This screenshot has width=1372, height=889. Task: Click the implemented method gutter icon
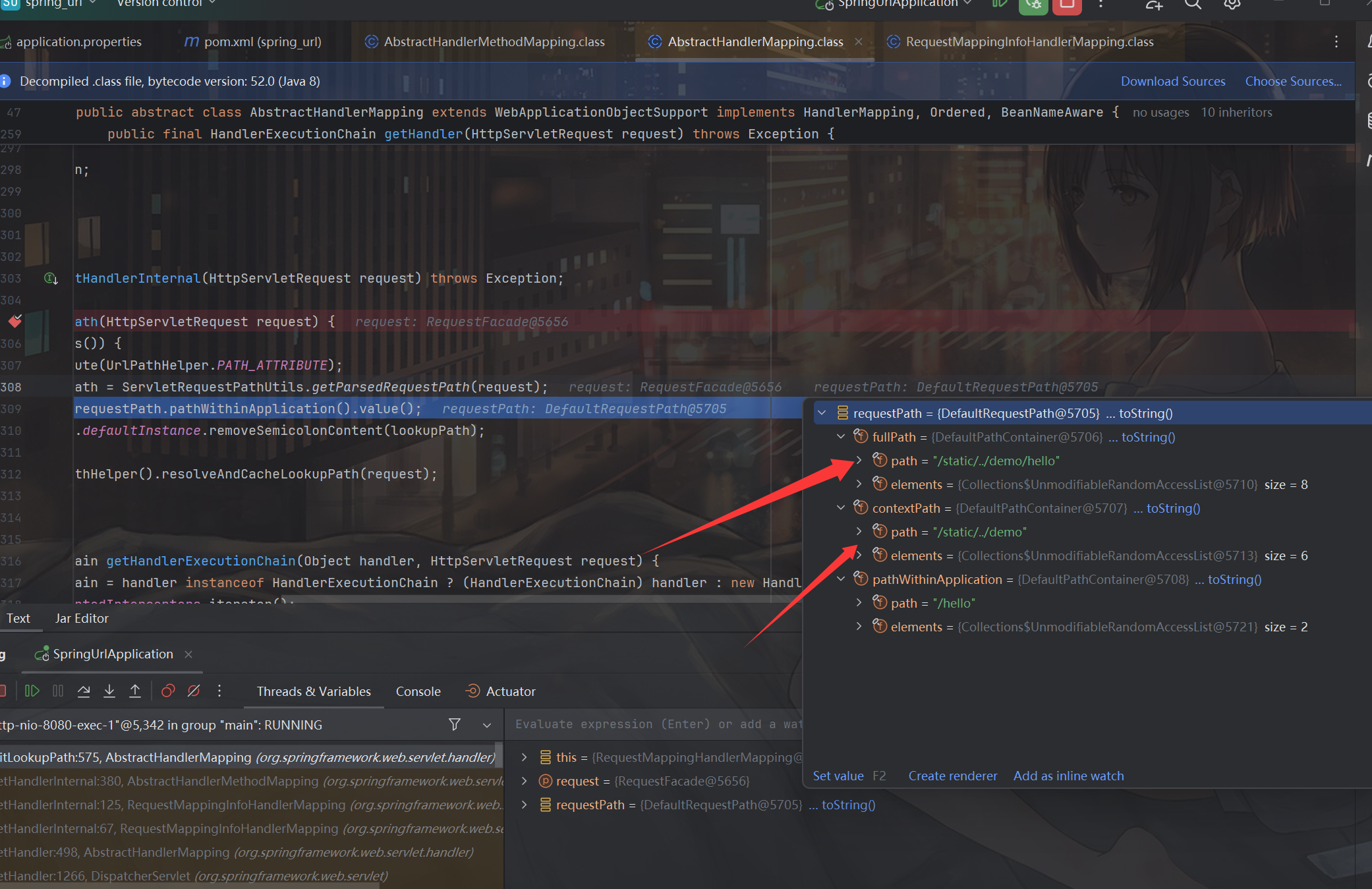pyautogui.click(x=51, y=278)
